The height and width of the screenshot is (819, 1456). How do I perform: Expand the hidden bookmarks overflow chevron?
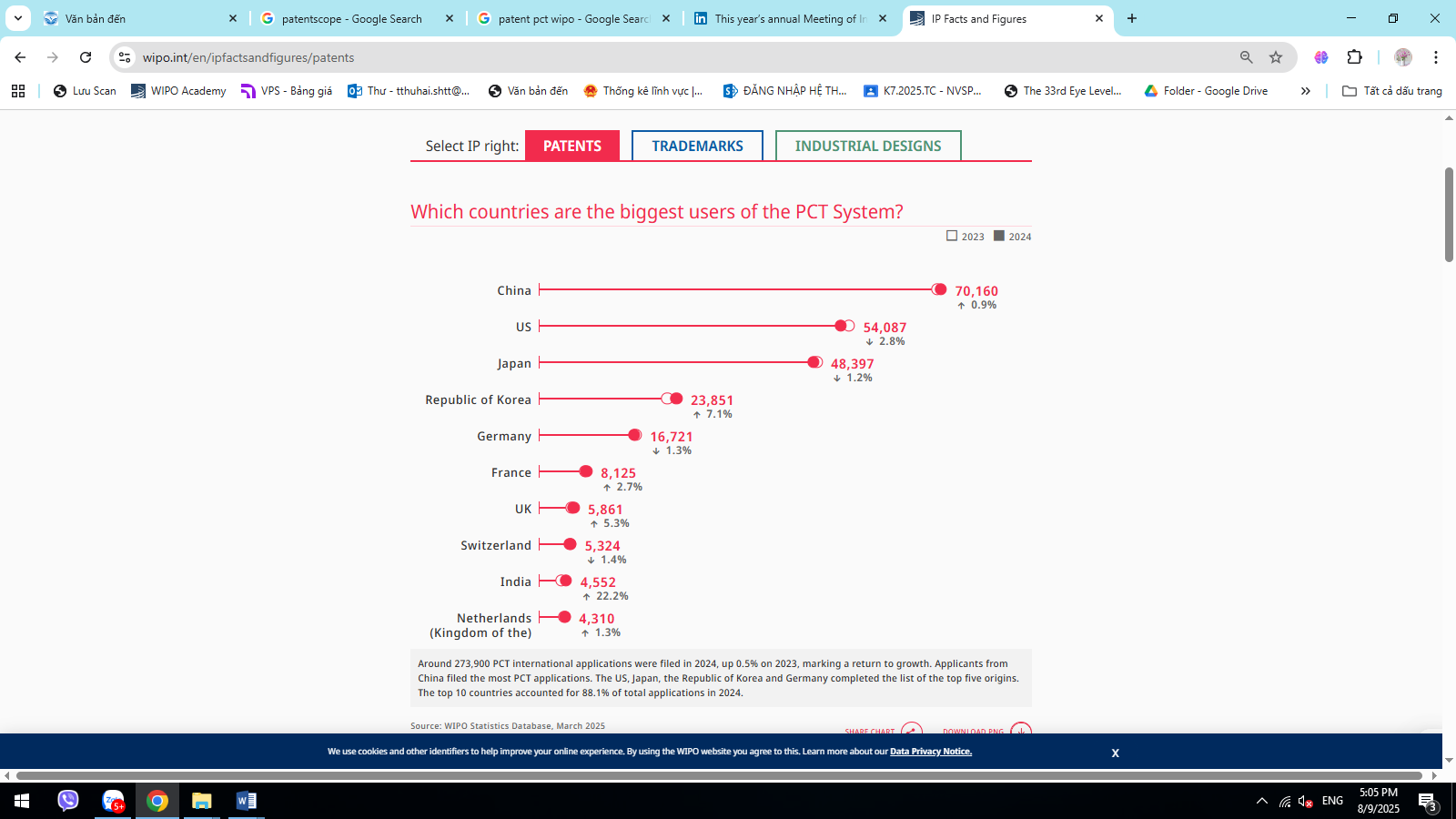1305,91
